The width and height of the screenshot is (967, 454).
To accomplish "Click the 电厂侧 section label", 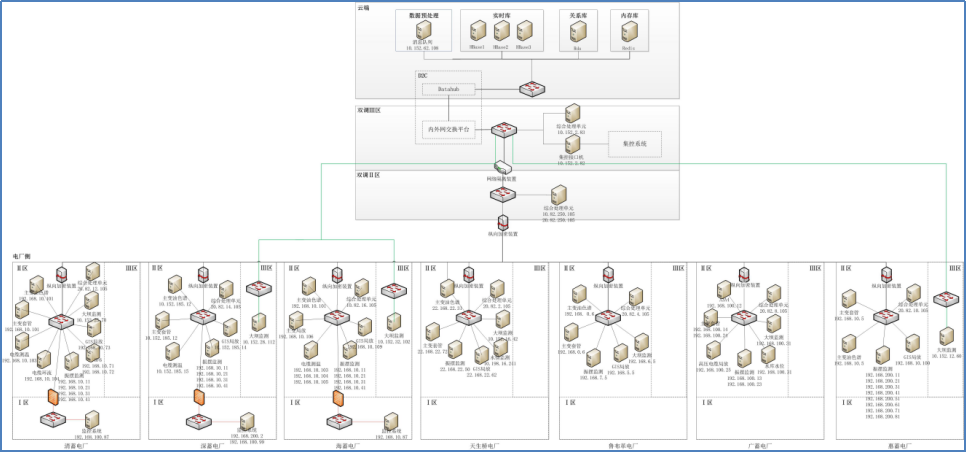I will coord(22,256).
